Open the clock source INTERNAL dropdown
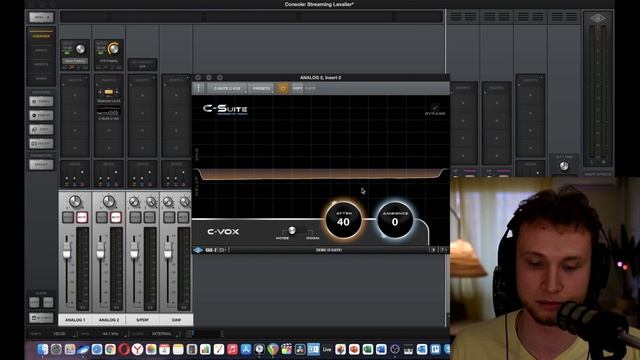 [162, 334]
